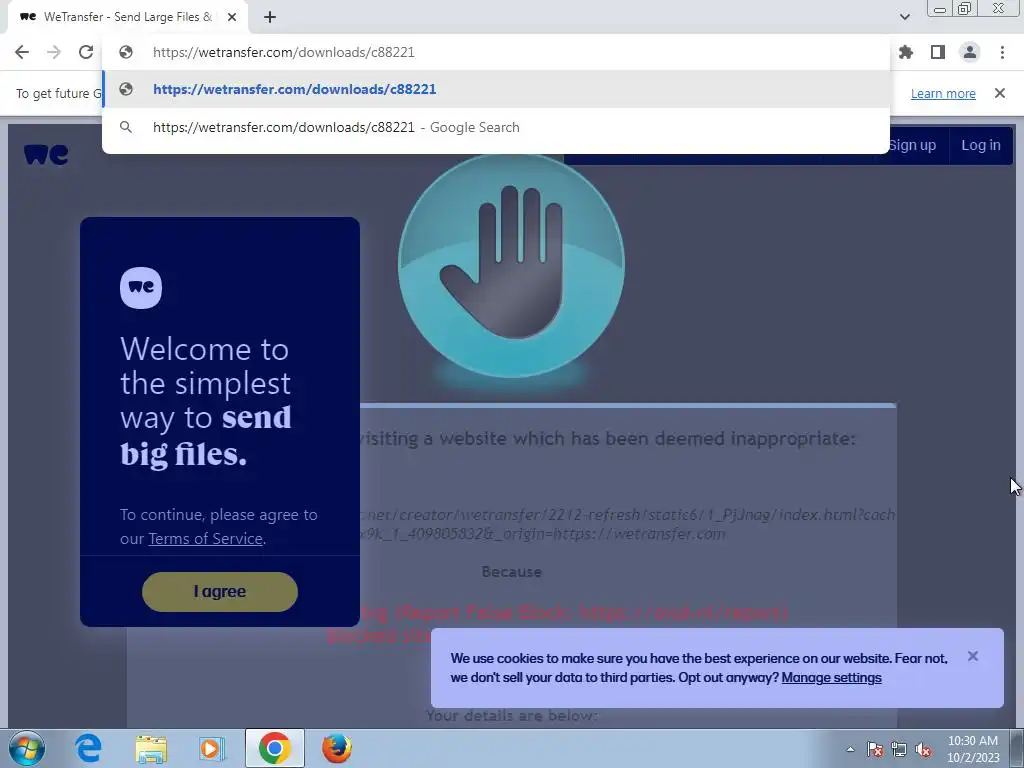Reload the page with the refresh icon
The width and height of the screenshot is (1024, 768).
click(x=86, y=52)
